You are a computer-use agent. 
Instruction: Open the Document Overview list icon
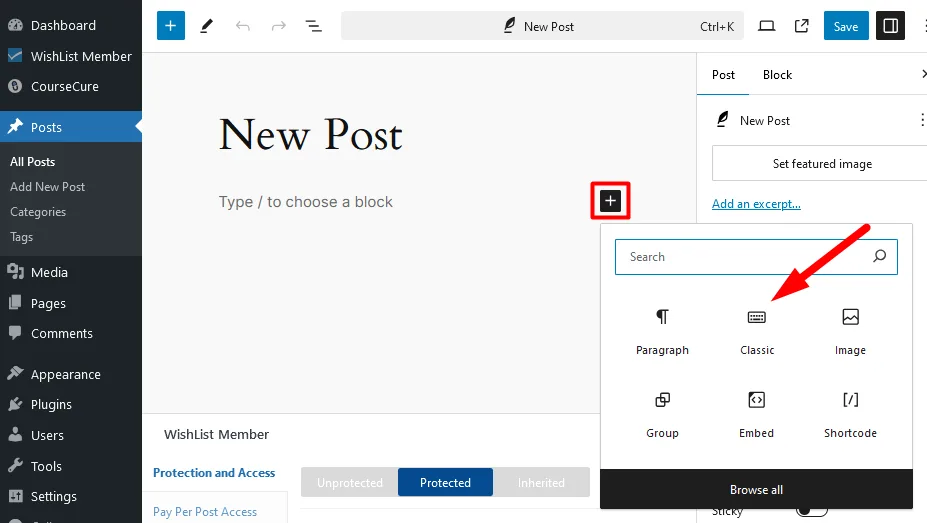(313, 26)
